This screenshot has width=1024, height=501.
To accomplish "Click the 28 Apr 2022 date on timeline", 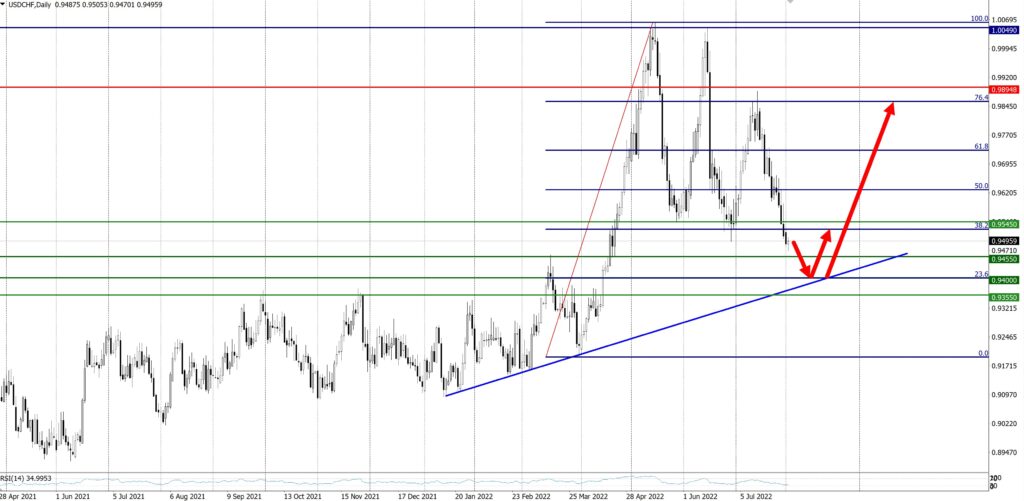I will (643, 494).
